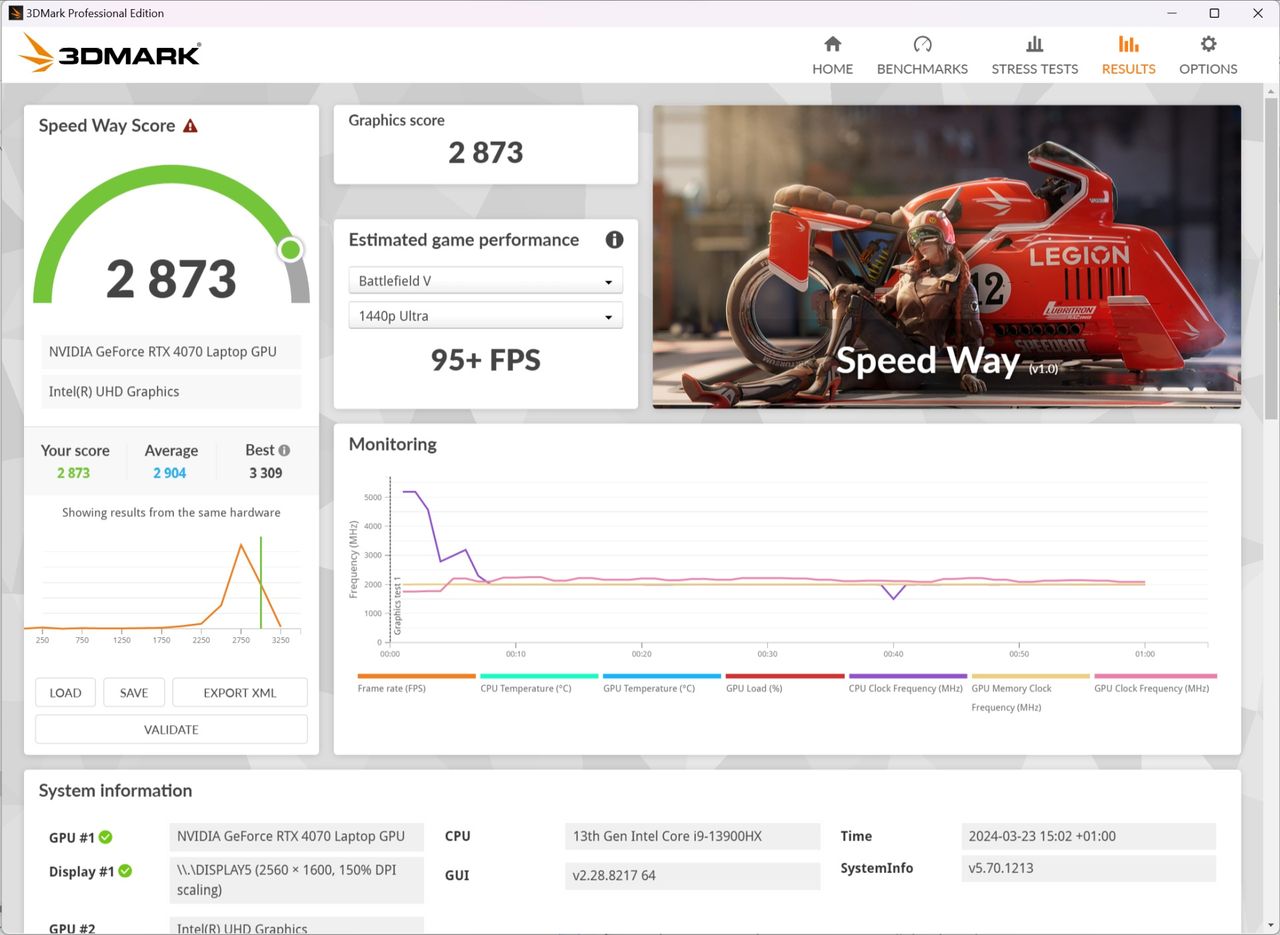Select the RESULTS tab
This screenshot has width=1280, height=935.
pos(1128,56)
